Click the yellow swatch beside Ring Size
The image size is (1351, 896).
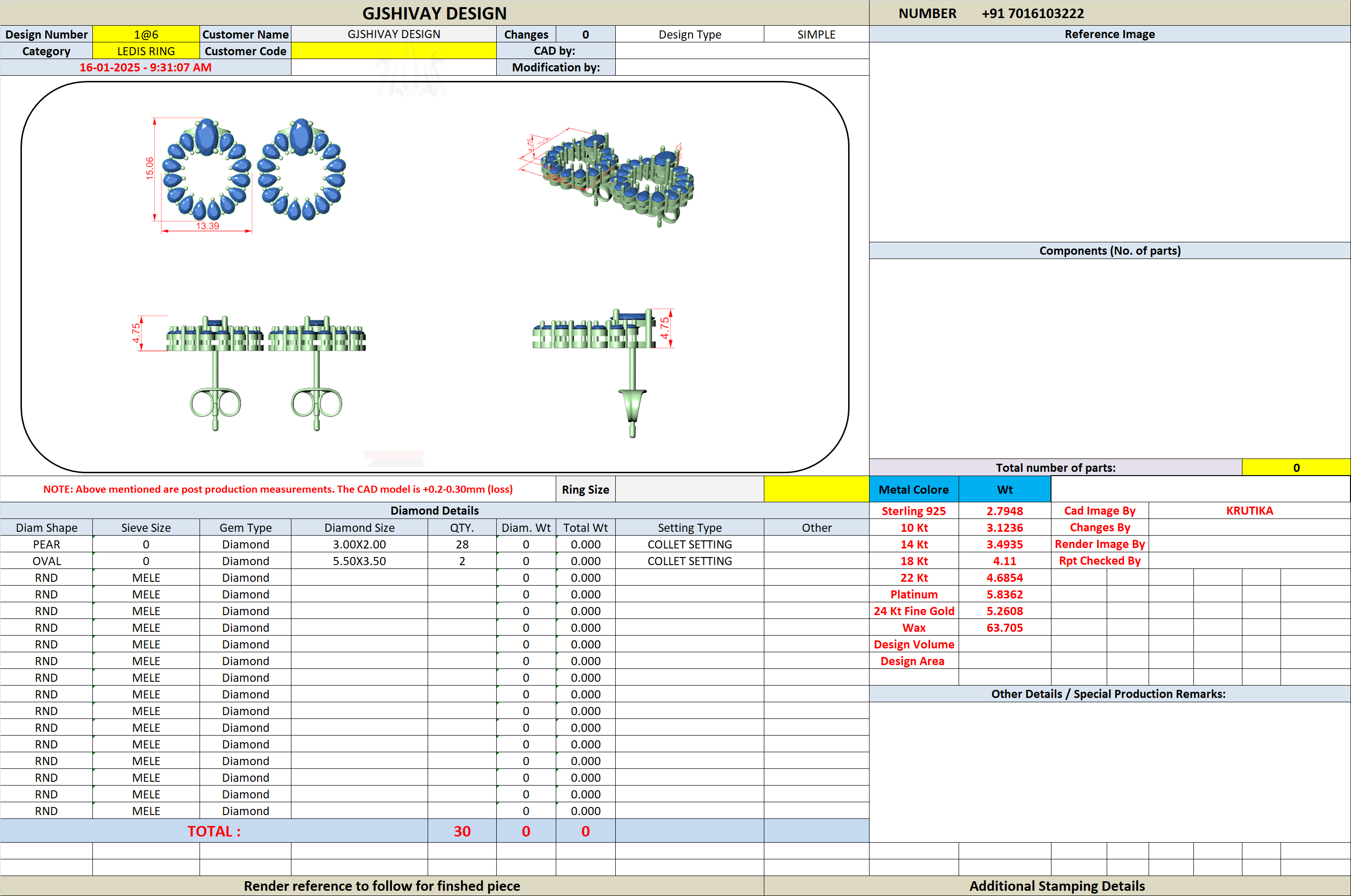816,490
